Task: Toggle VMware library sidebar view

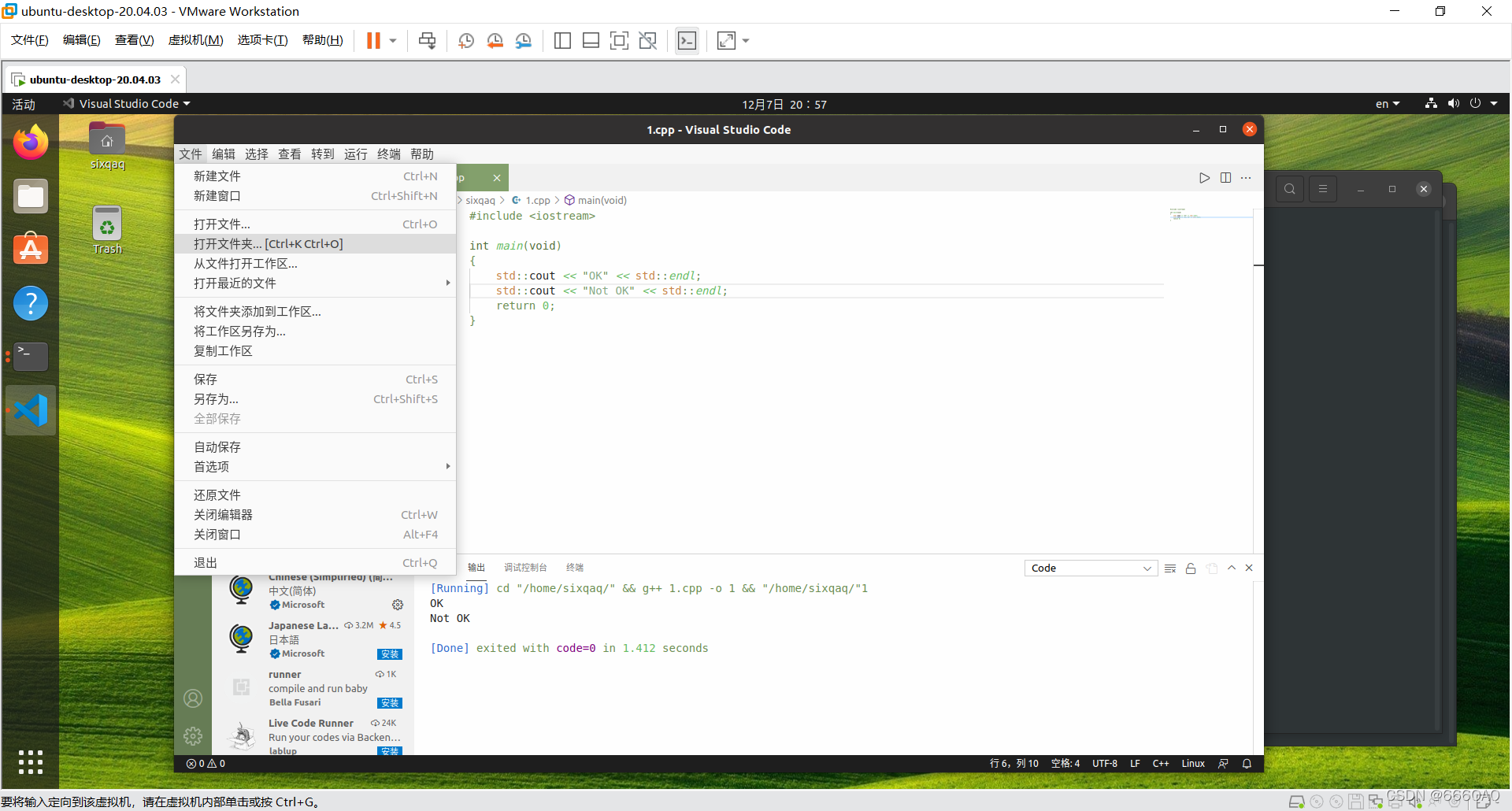Action: point(562,41)
